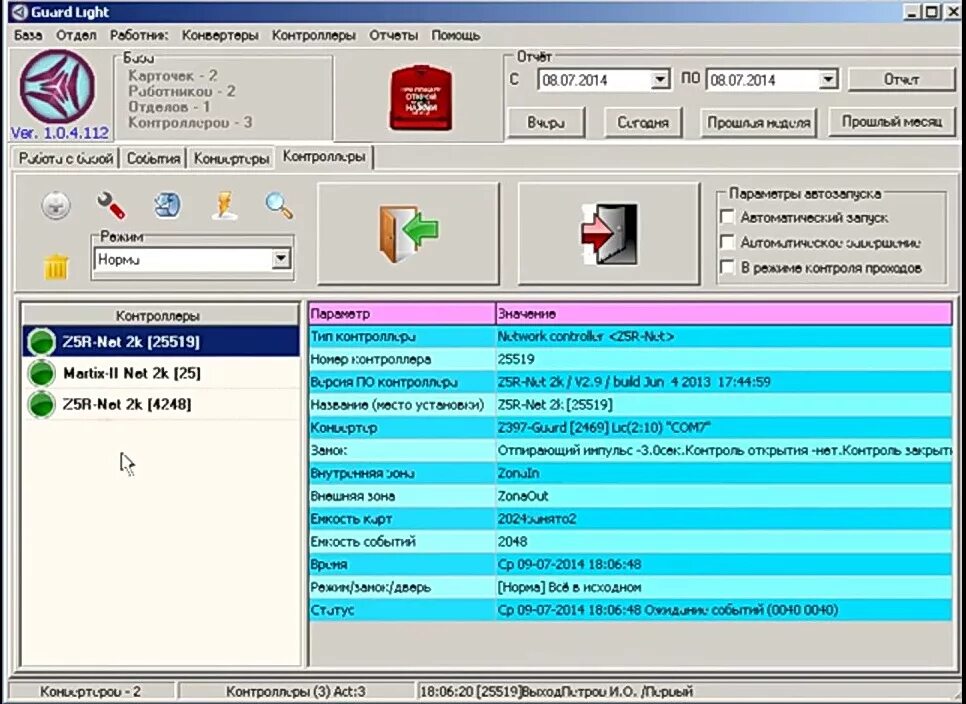Click the Внутренняя зона value ZonaIn
The height and width of the screenshot is (704, 966).
click(518, 473)
